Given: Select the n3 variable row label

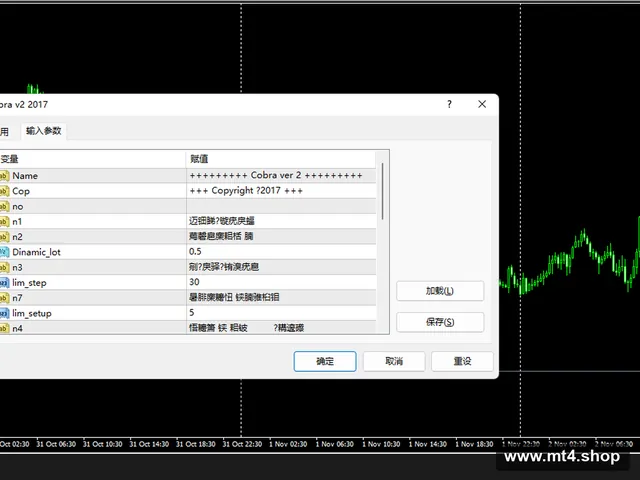Looking at the screenshot, I should click(17, 267).
